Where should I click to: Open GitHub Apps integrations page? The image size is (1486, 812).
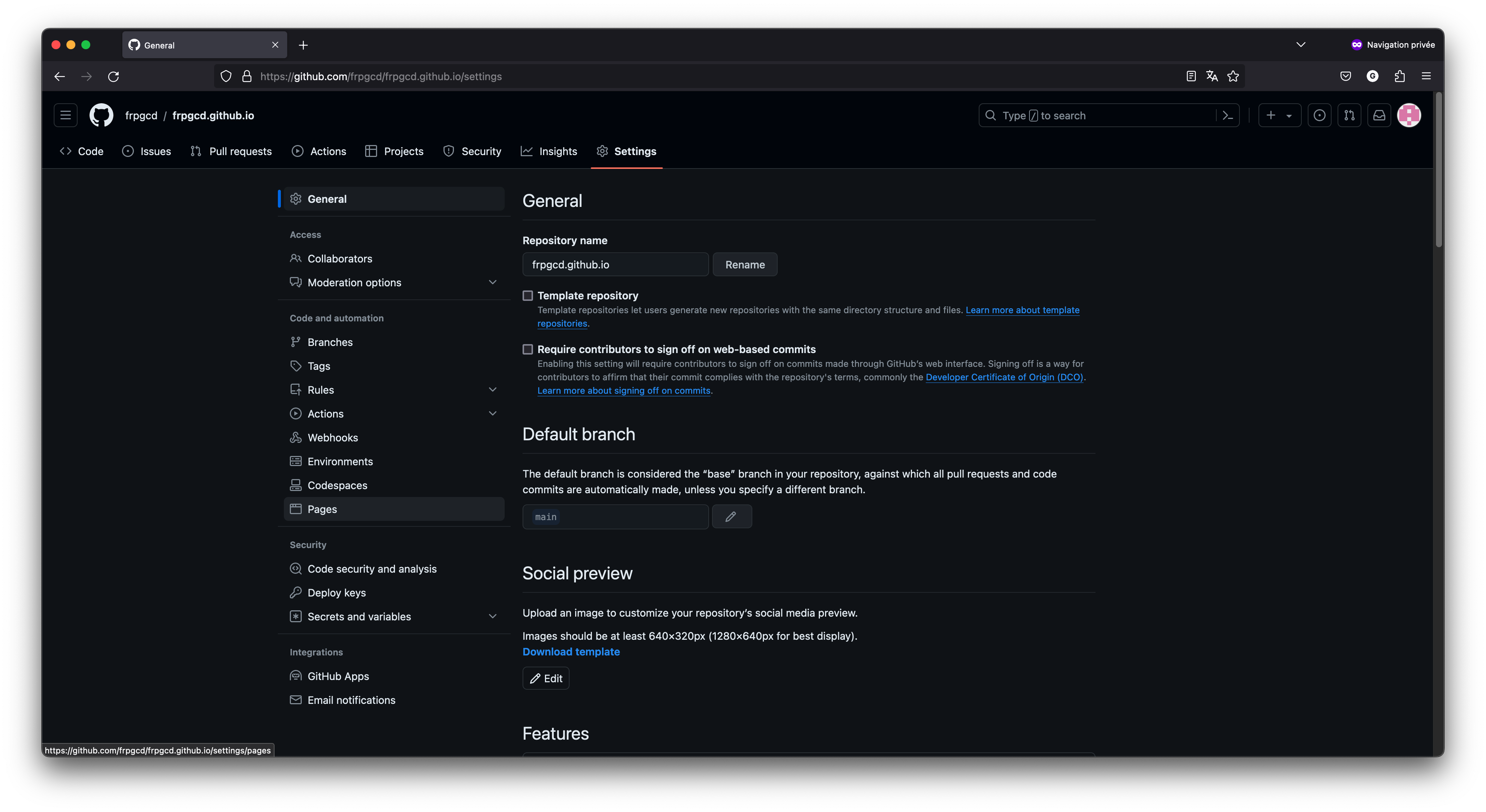click(394, 676)
